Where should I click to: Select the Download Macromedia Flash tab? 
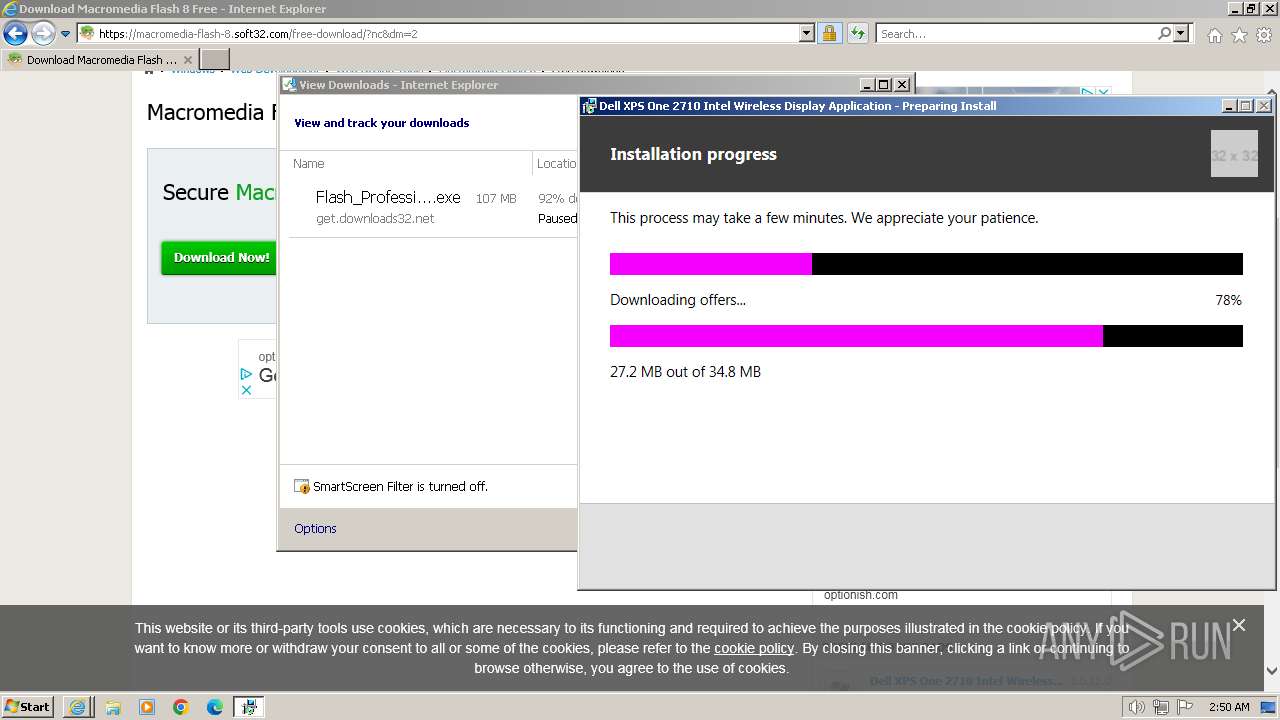click(x=99, y=59)
